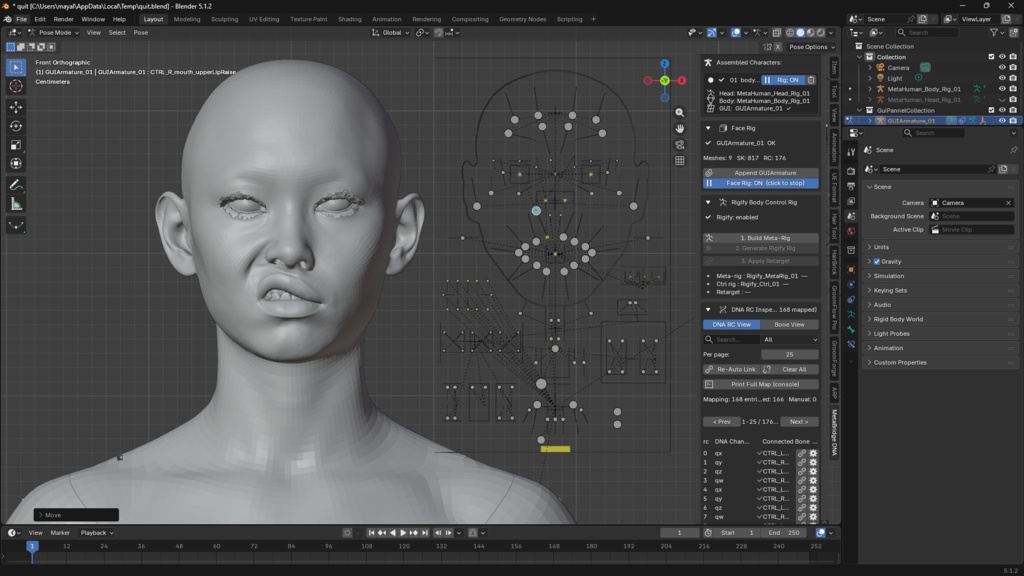Open the gear settings for row 1 qy
The image size is (1024, 576).
tap(813, 462)
